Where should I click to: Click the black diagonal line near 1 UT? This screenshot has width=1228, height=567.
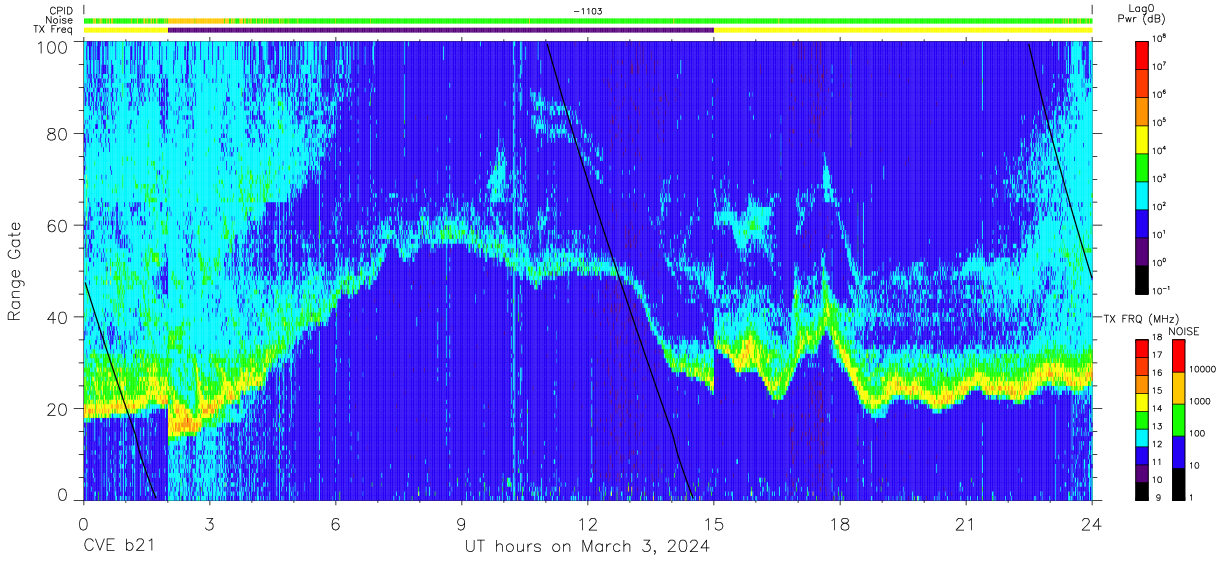click(119, 392)
